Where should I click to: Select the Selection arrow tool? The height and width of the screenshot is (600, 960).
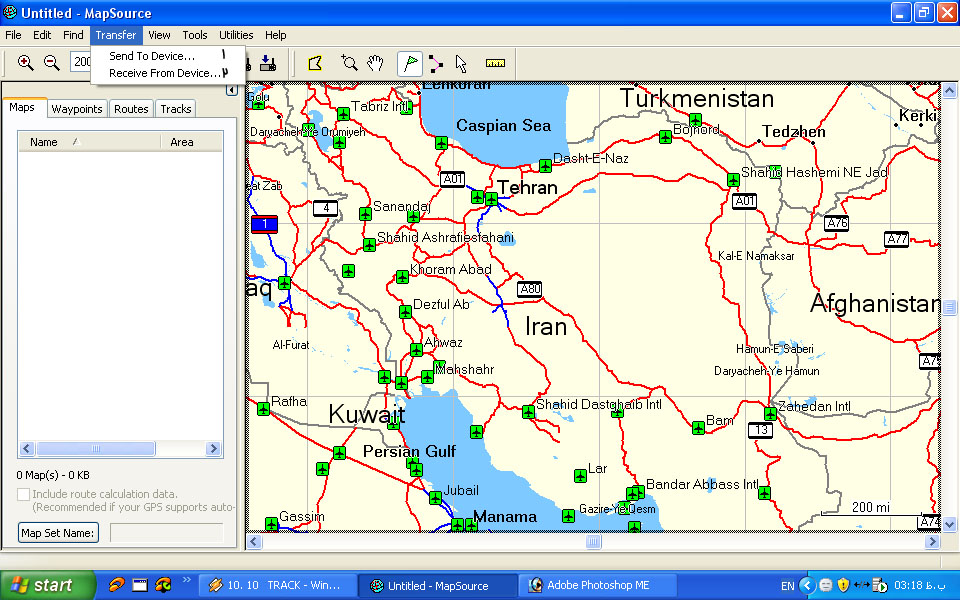pos(461,63)
